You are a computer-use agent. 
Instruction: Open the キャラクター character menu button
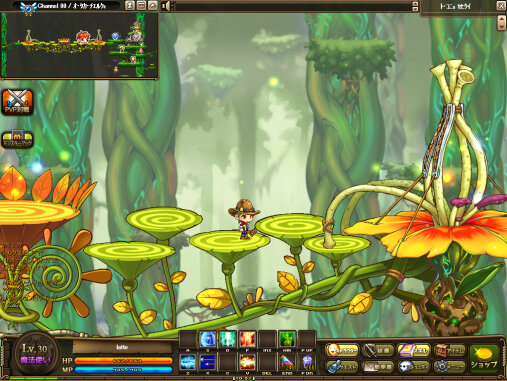342,350
